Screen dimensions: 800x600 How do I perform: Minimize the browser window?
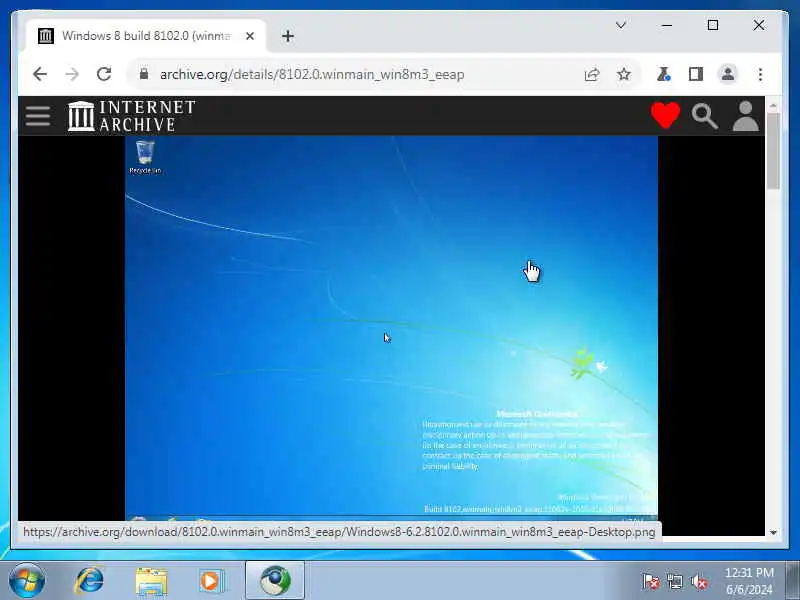[667, 25]
